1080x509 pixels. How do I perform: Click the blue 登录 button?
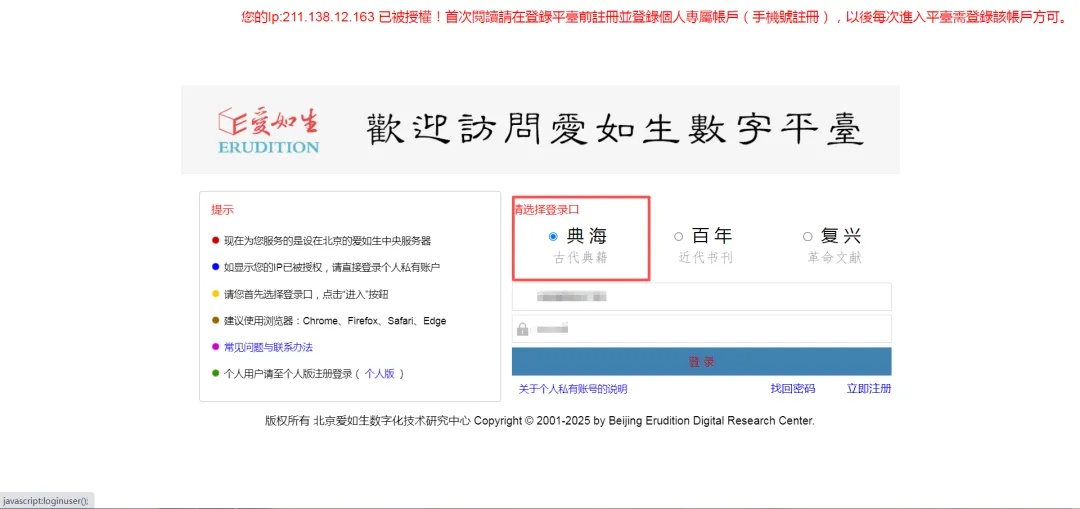(701, 362)
